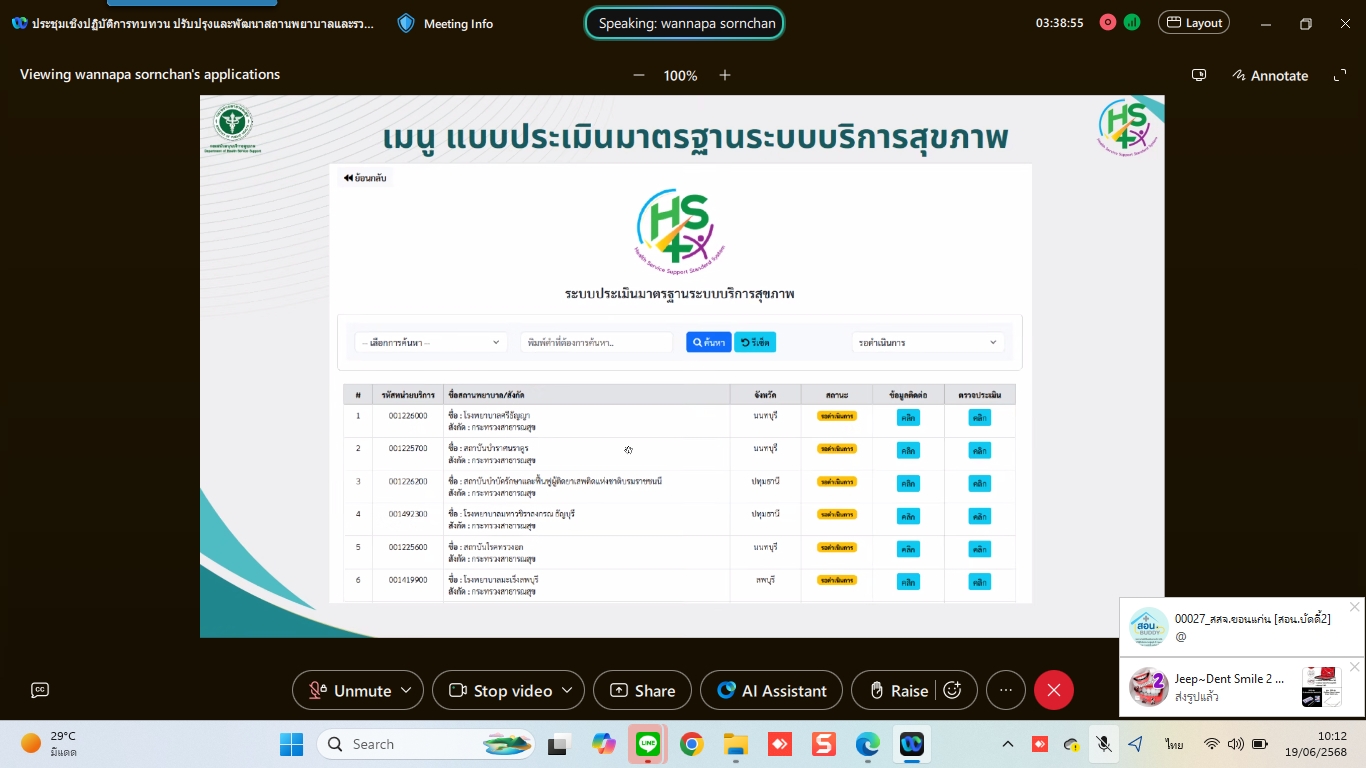This screenshot has height=768, width=1366.
Task: Open the orange S app on the taskbar
Action: point(824,744)
